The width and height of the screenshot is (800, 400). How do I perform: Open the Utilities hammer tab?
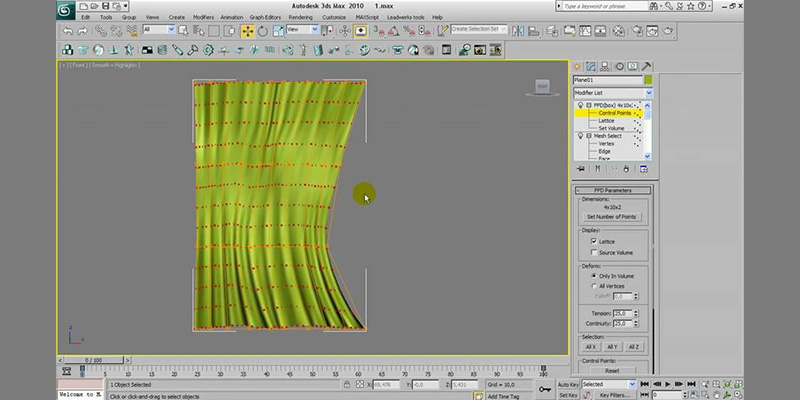(x=646, y=66)
